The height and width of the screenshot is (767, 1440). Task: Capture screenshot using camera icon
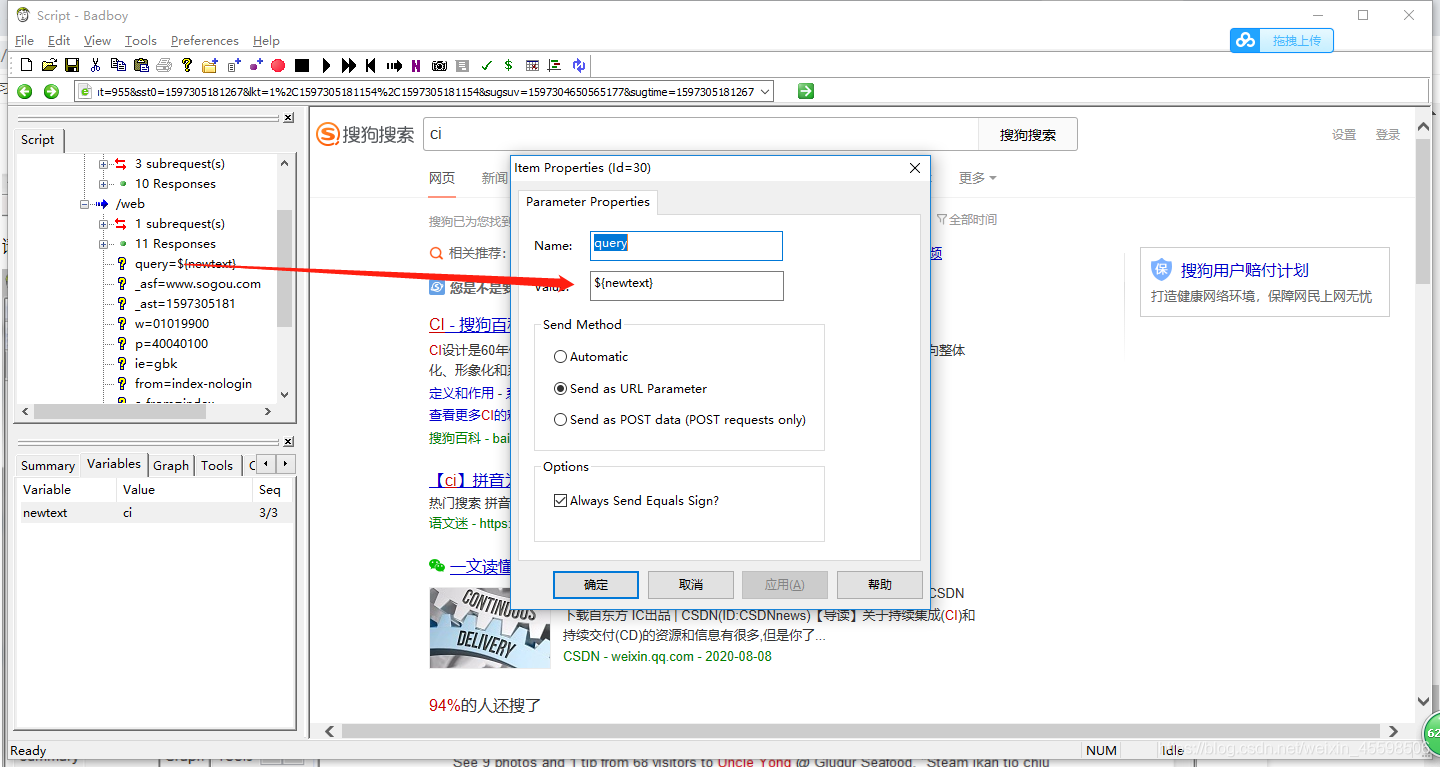[x=439, y=65]
